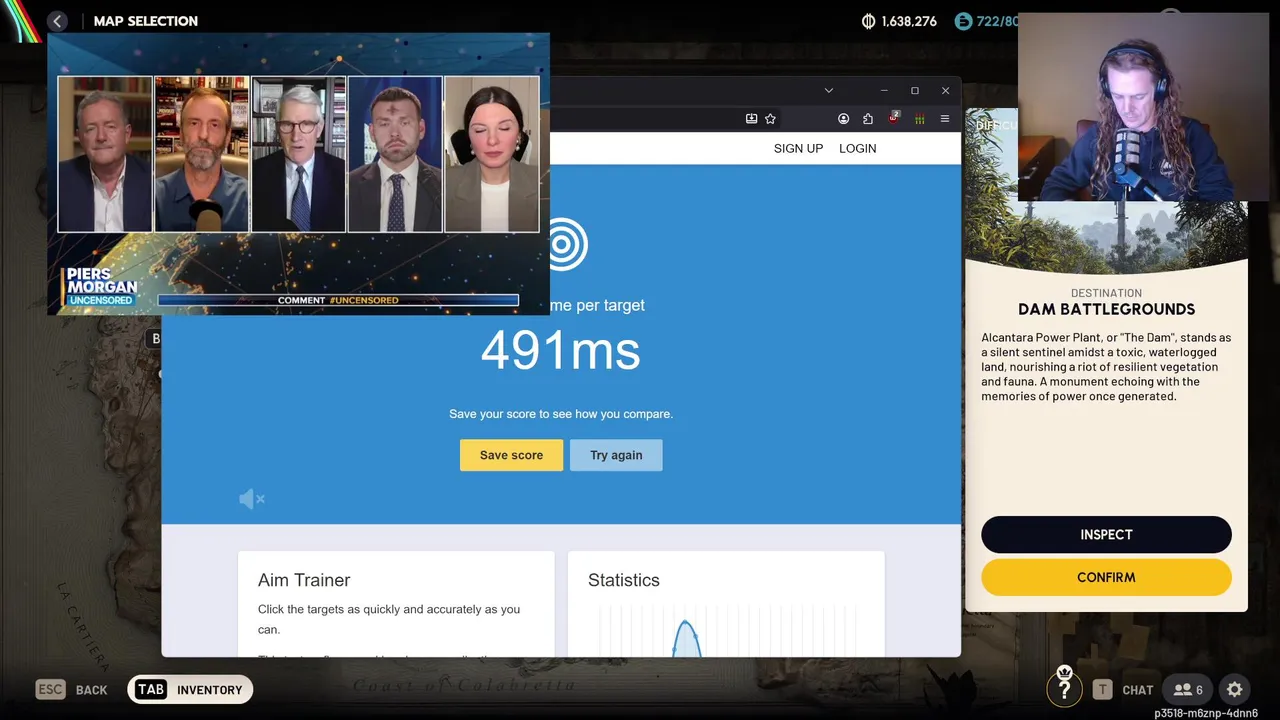The height and width of the screenshot is (720, 1280).
Task: Click the Save score button
Action: [x=511, y=455]
